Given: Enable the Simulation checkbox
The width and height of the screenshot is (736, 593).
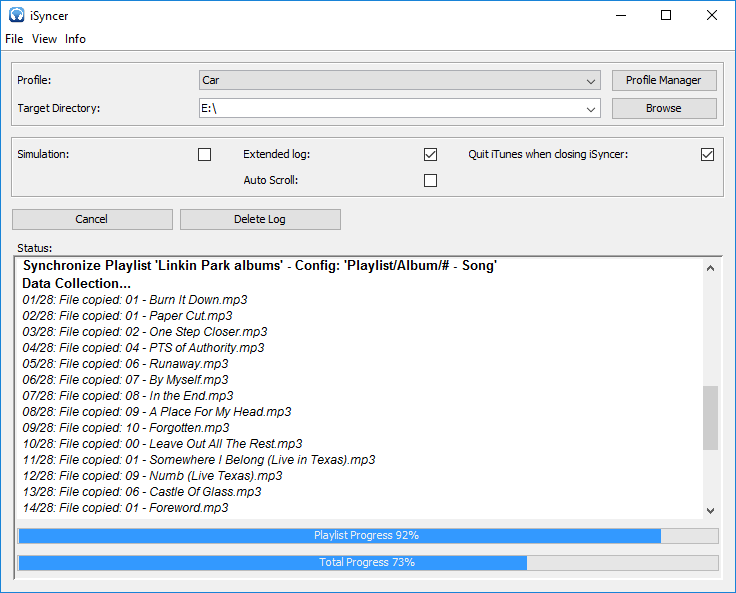Looking at the screenshot, I should pos(205,154).
